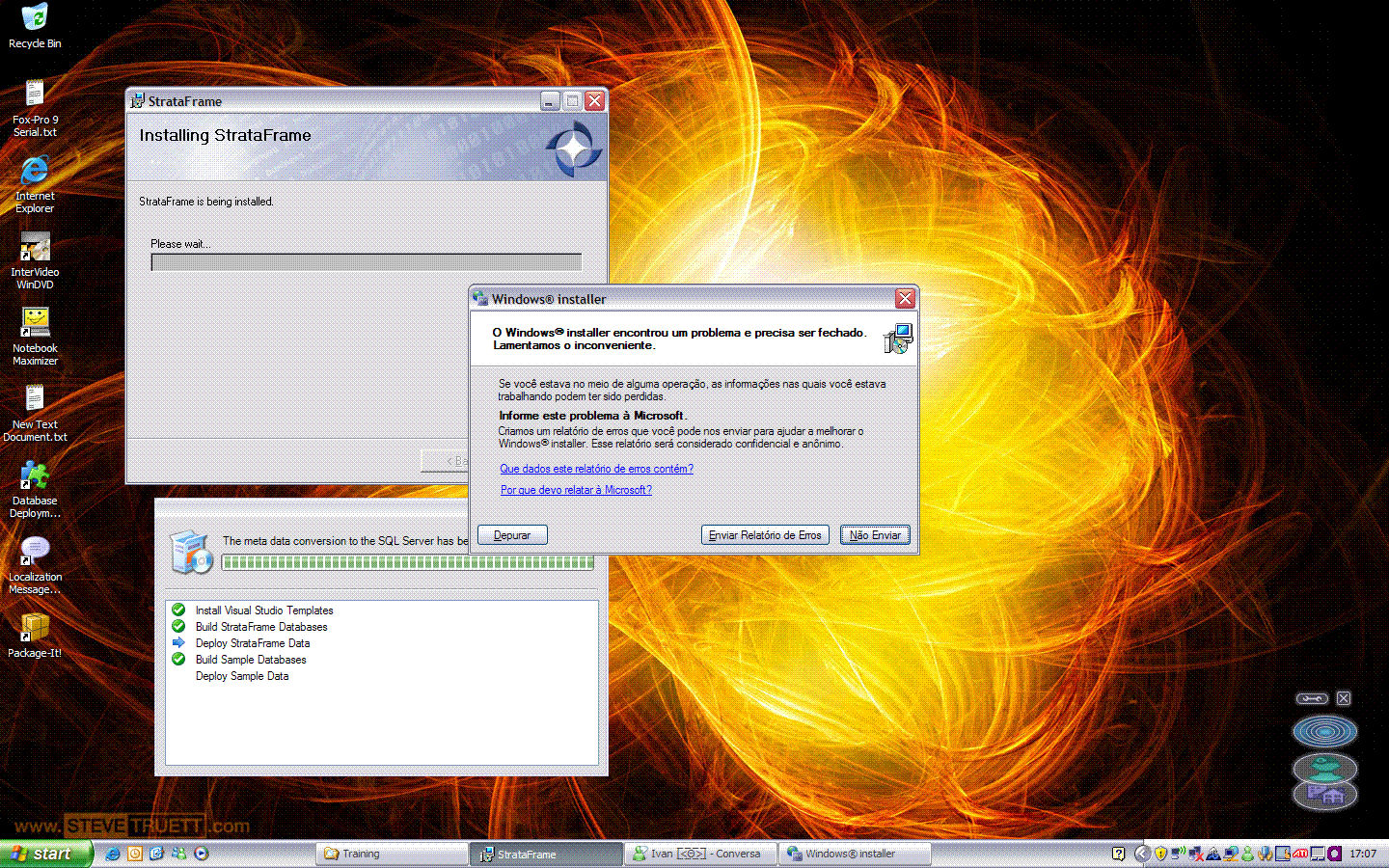Open the Windows Start menu

45,854
